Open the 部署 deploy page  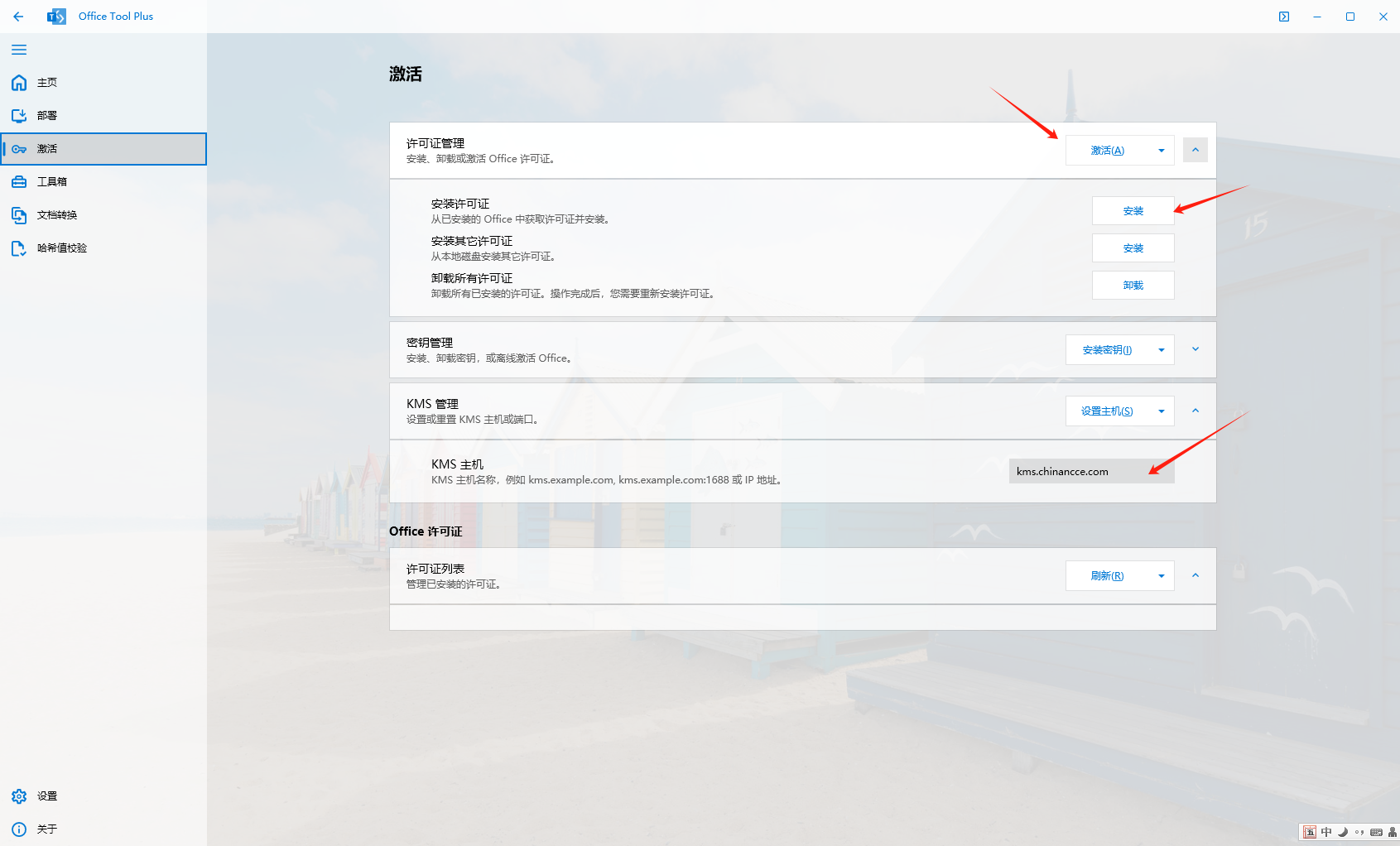tap(103, 116)
